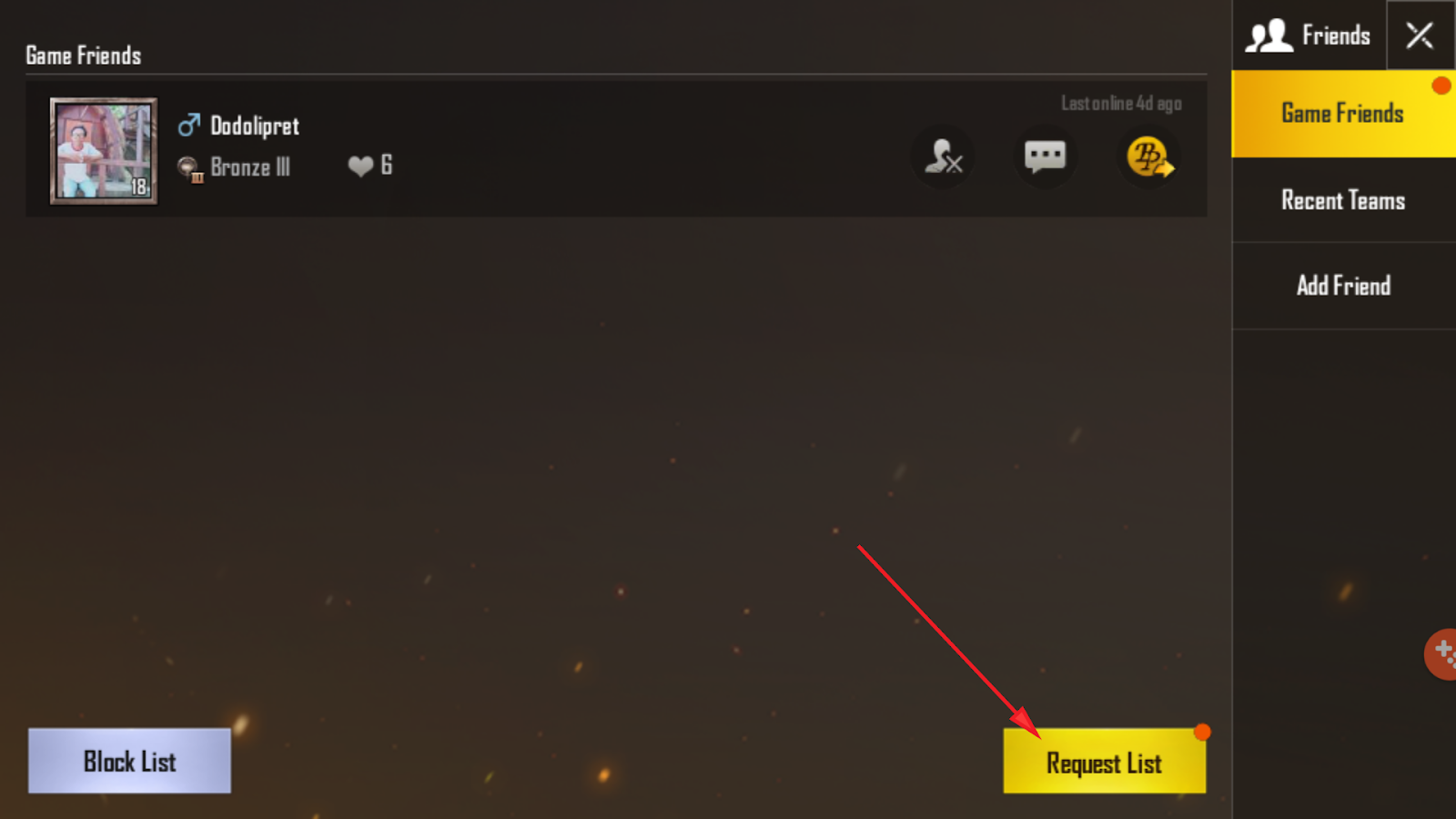Click the Dodolipret player name
The width and height of the screenshot is (1456, 819).
255,126
